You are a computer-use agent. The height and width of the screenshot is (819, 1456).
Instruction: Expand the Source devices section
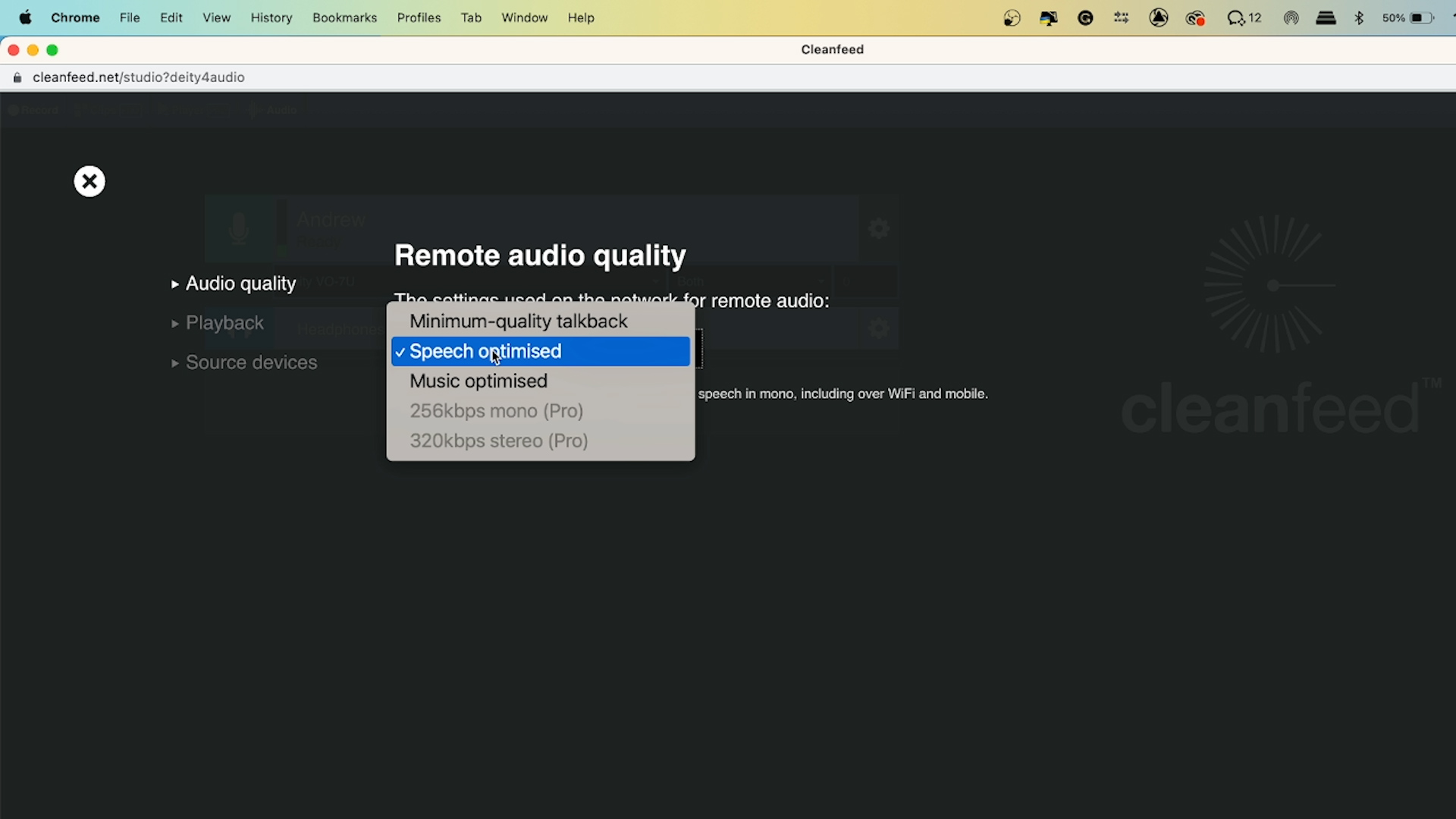(x=251, y=362)
